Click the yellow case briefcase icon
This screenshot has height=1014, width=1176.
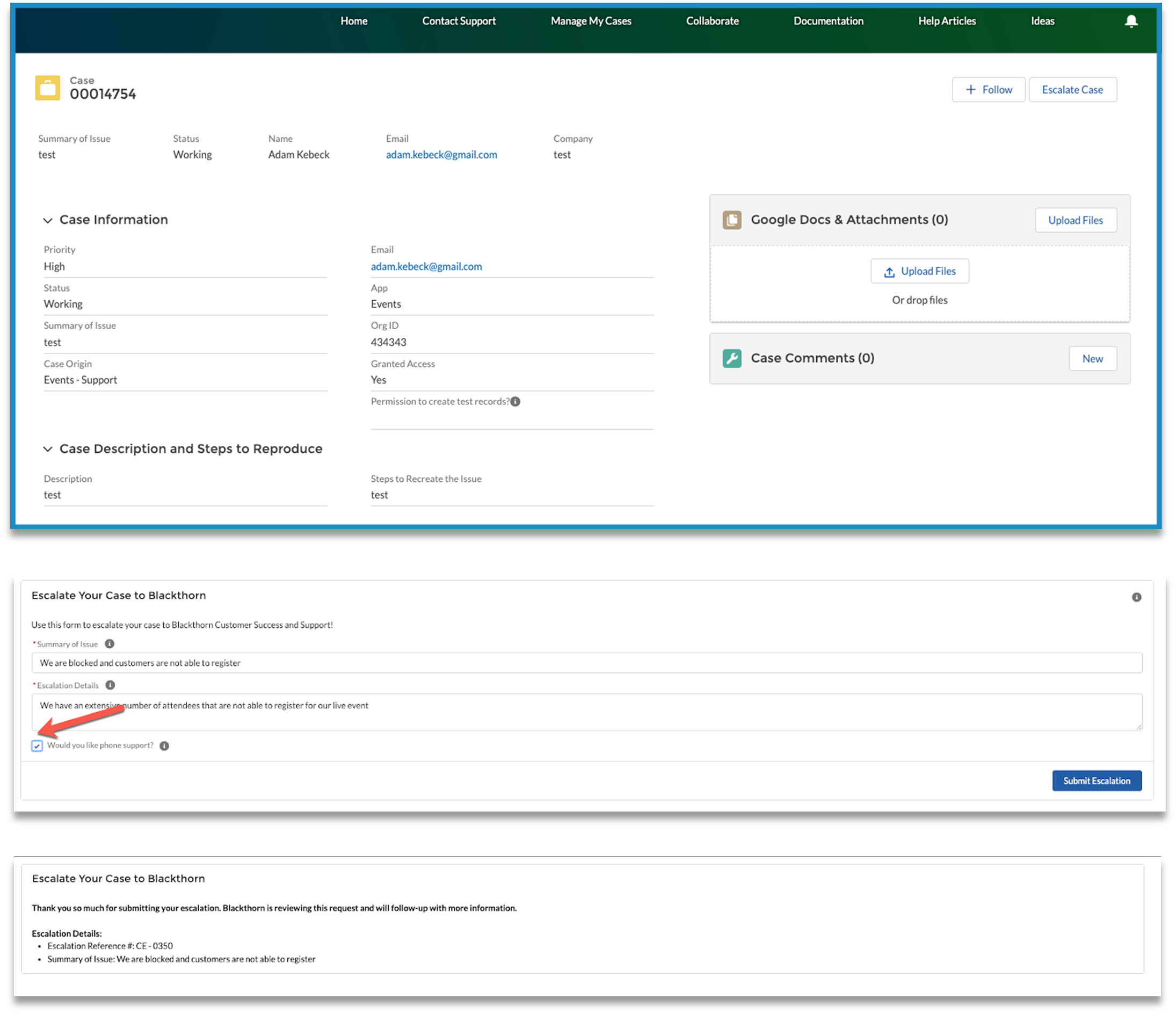[x=48, y=88]
